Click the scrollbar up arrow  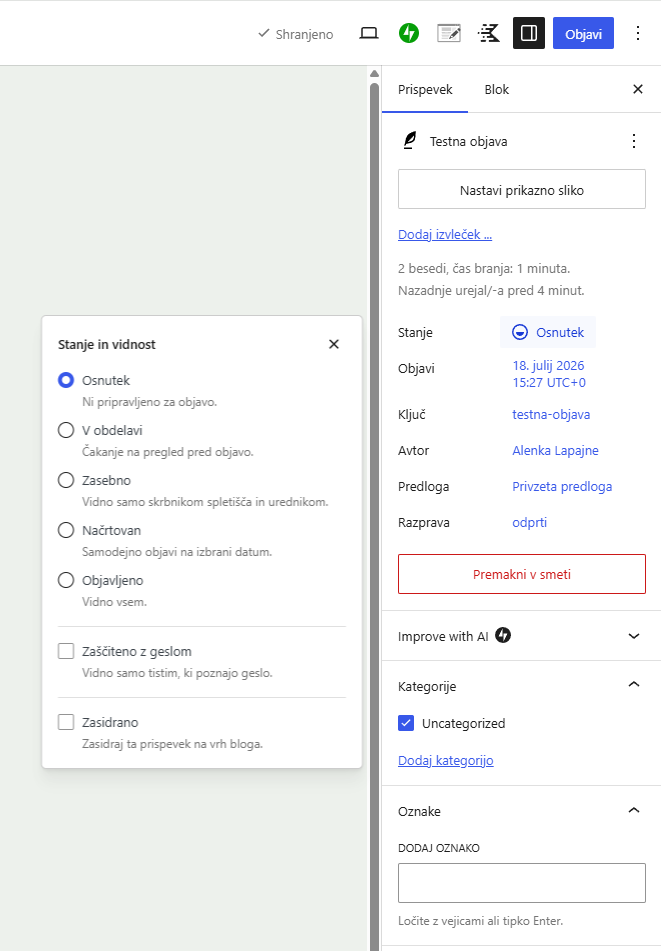click(374, 73)
